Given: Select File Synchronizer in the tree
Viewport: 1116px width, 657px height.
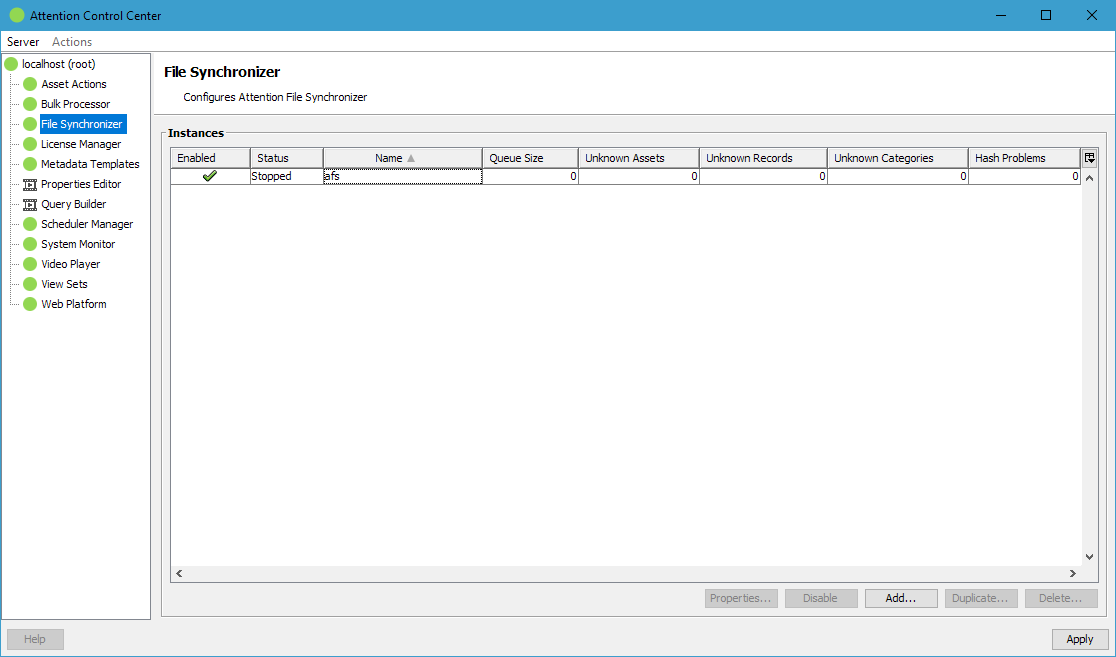Looking at the screenshot, I should tap(83, 124).
